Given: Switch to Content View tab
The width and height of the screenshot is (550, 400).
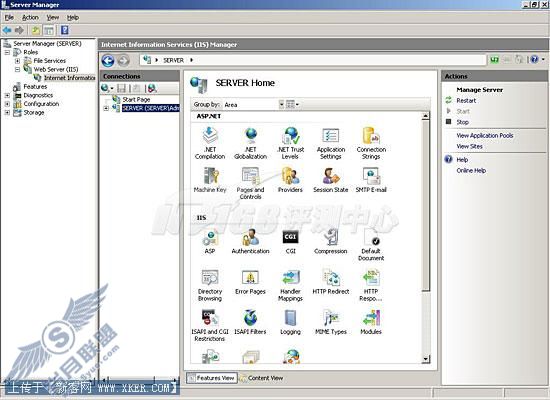Looking at the screenshot, I should click(x=262, y=378).
